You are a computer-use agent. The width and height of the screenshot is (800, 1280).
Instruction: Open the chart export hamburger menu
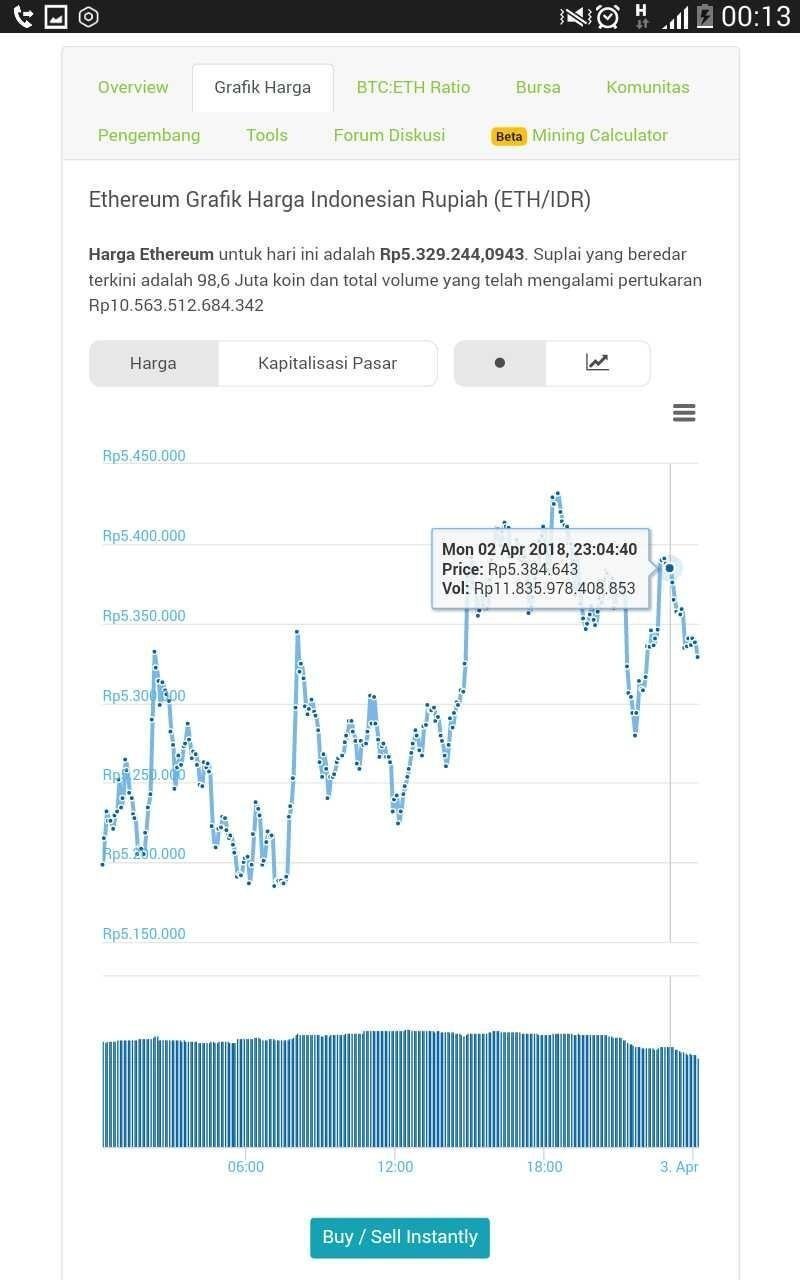coord(684,412)
